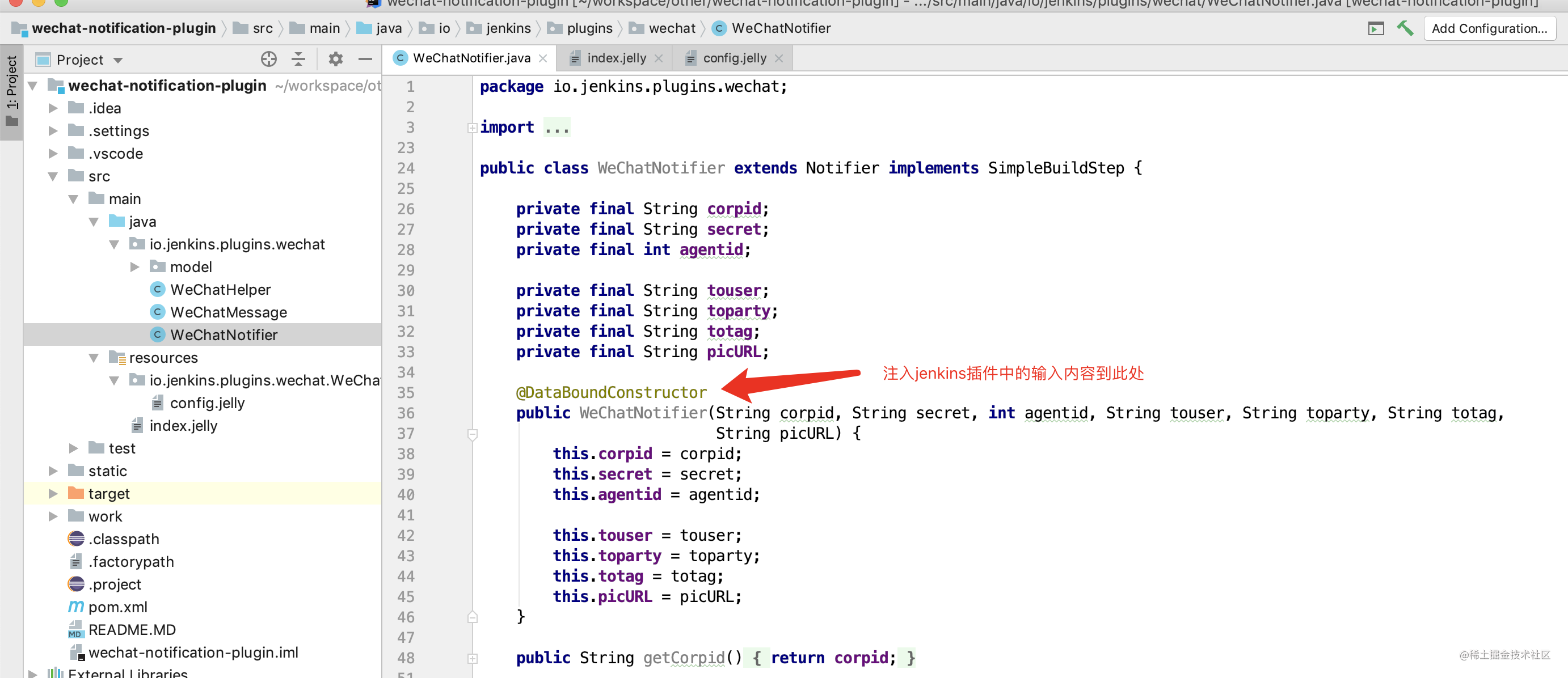The height and width of the screenshot is (678, 1568).
Task: Expand the target folder
Action: click(x=53, y=493)
